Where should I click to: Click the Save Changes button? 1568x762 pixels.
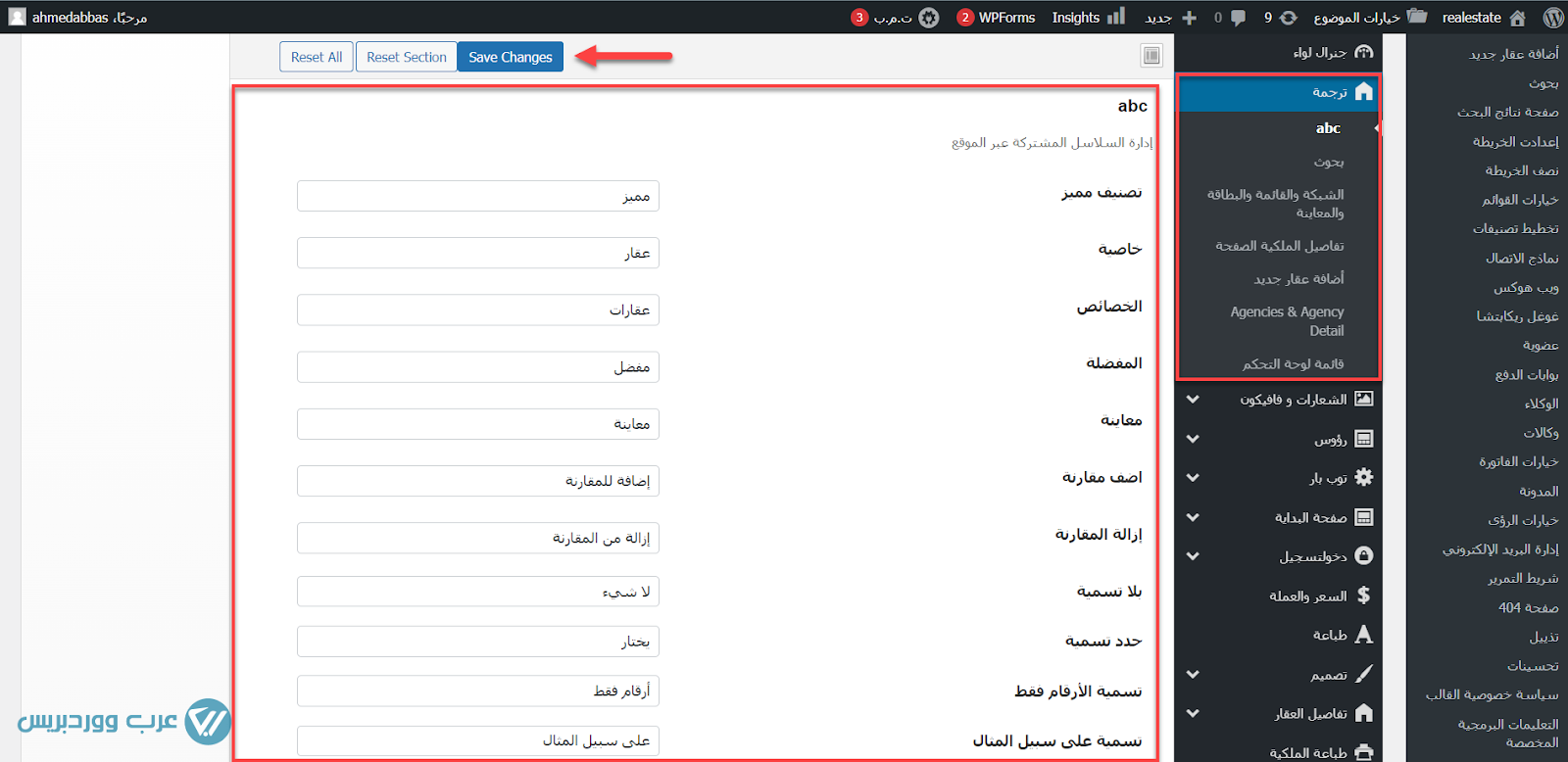(x=510, y=57)
